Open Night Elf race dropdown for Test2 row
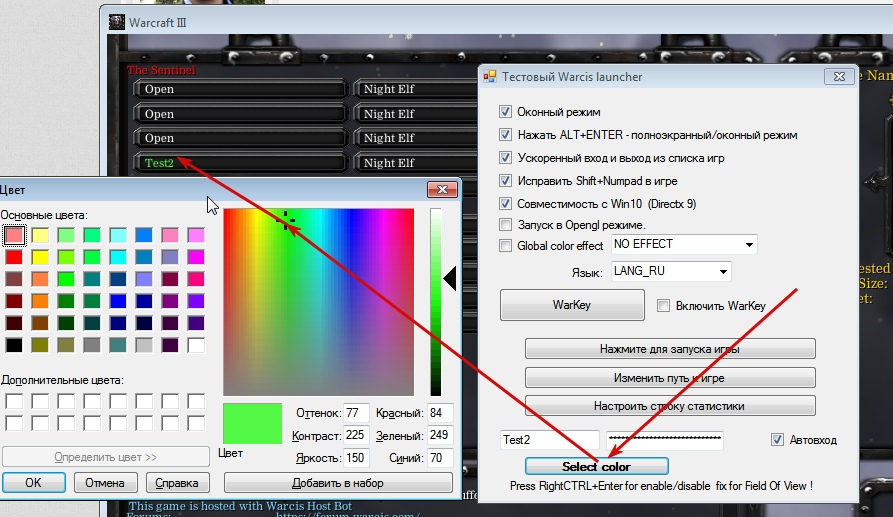Image resolution: width=893 pixels, height=517 pixels. point(416,163)
